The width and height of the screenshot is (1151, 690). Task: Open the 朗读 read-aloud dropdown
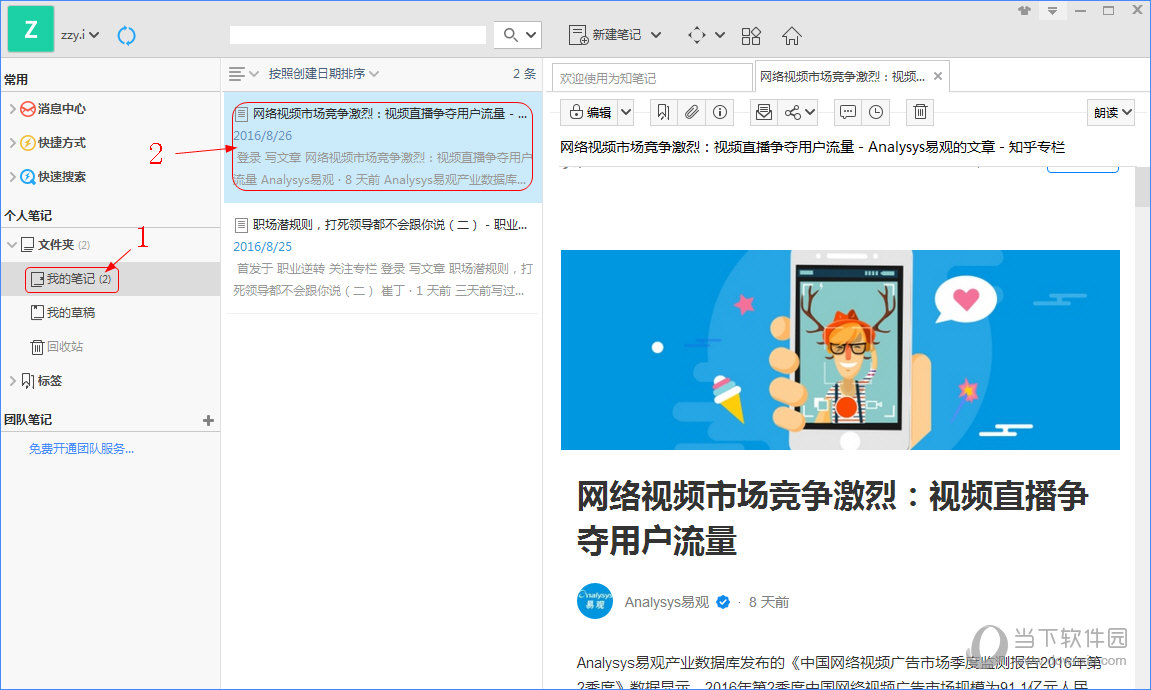(x=1110, y=112)
